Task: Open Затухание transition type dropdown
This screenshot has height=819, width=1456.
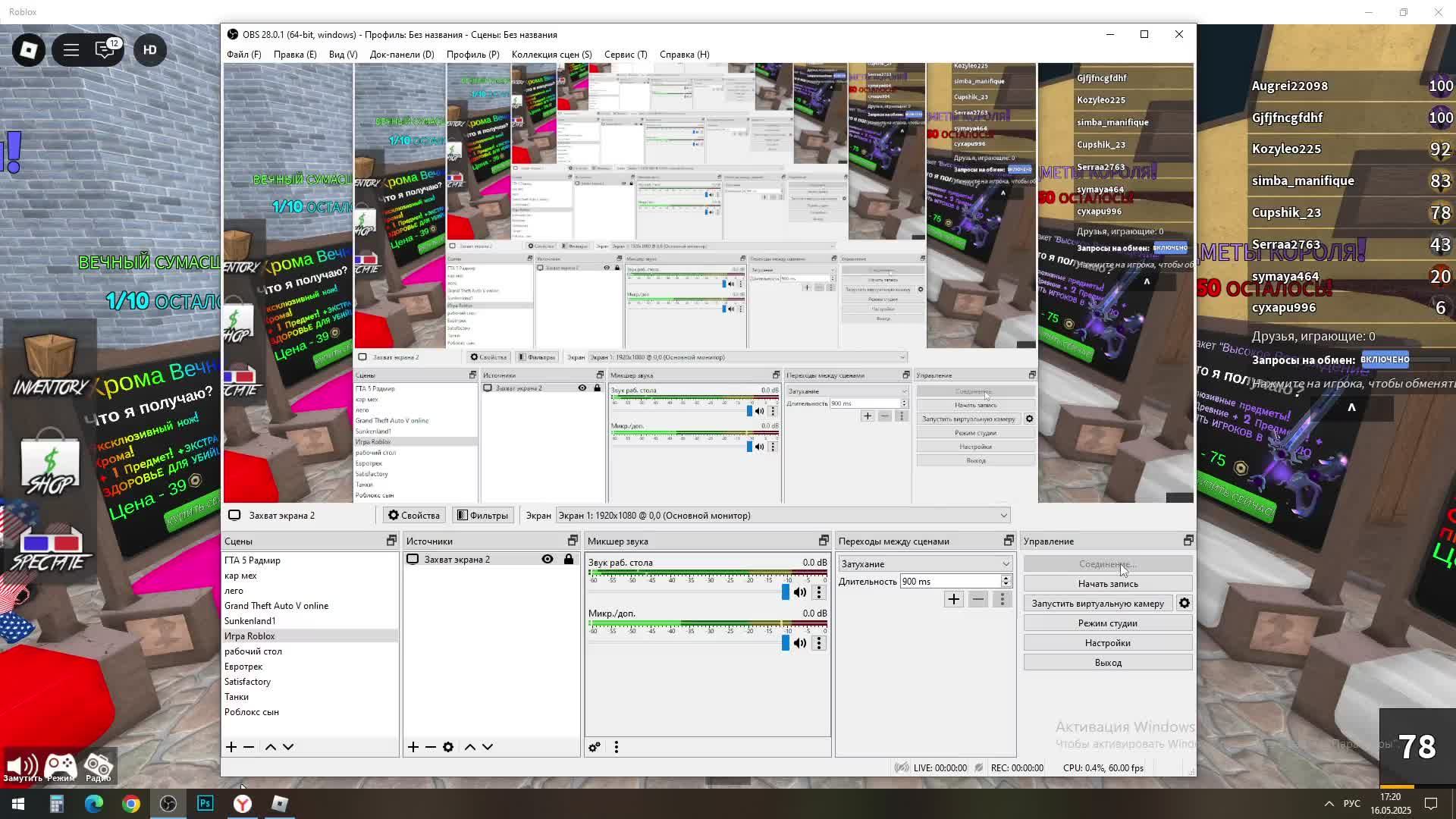Action: coord(925,564)
